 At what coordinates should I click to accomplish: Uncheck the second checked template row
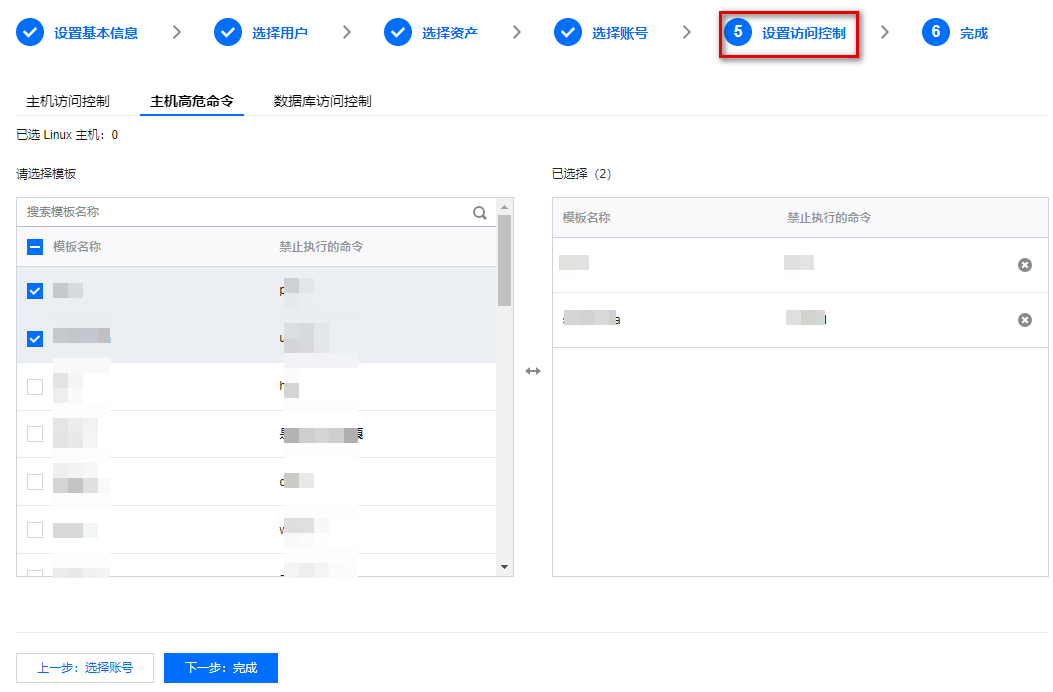[35, 339]
